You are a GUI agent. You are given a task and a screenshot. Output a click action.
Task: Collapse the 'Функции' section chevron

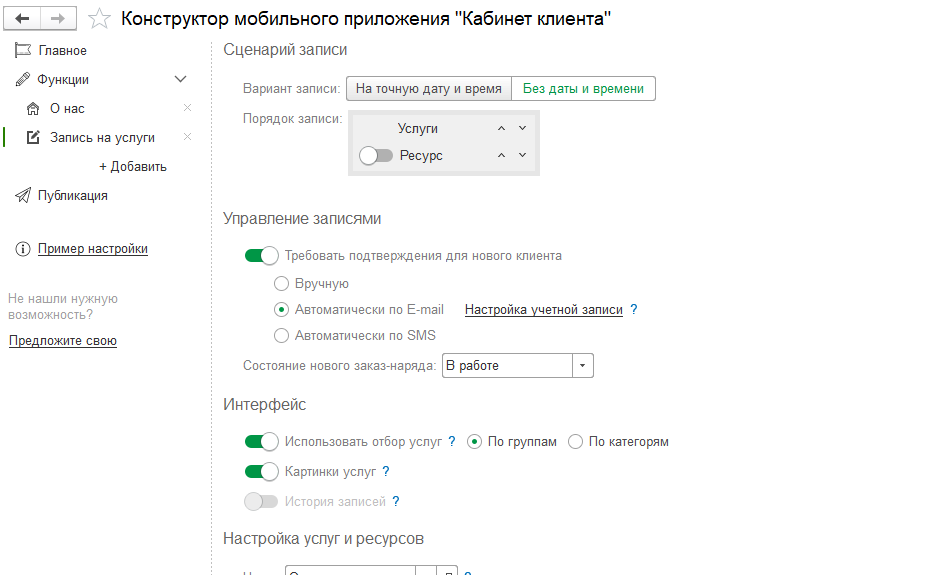pos(181,79)
